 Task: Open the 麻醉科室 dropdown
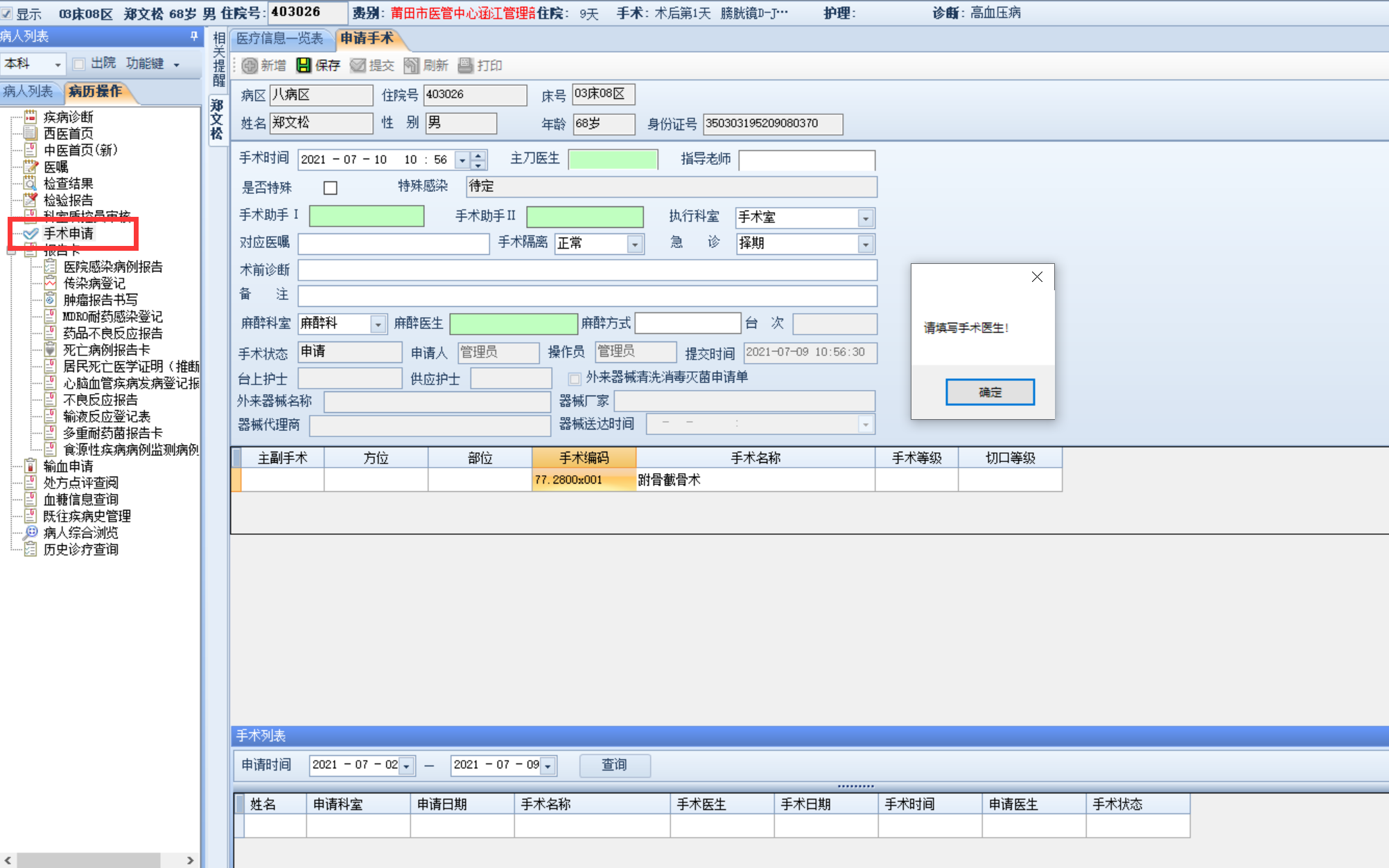point(378,324)
